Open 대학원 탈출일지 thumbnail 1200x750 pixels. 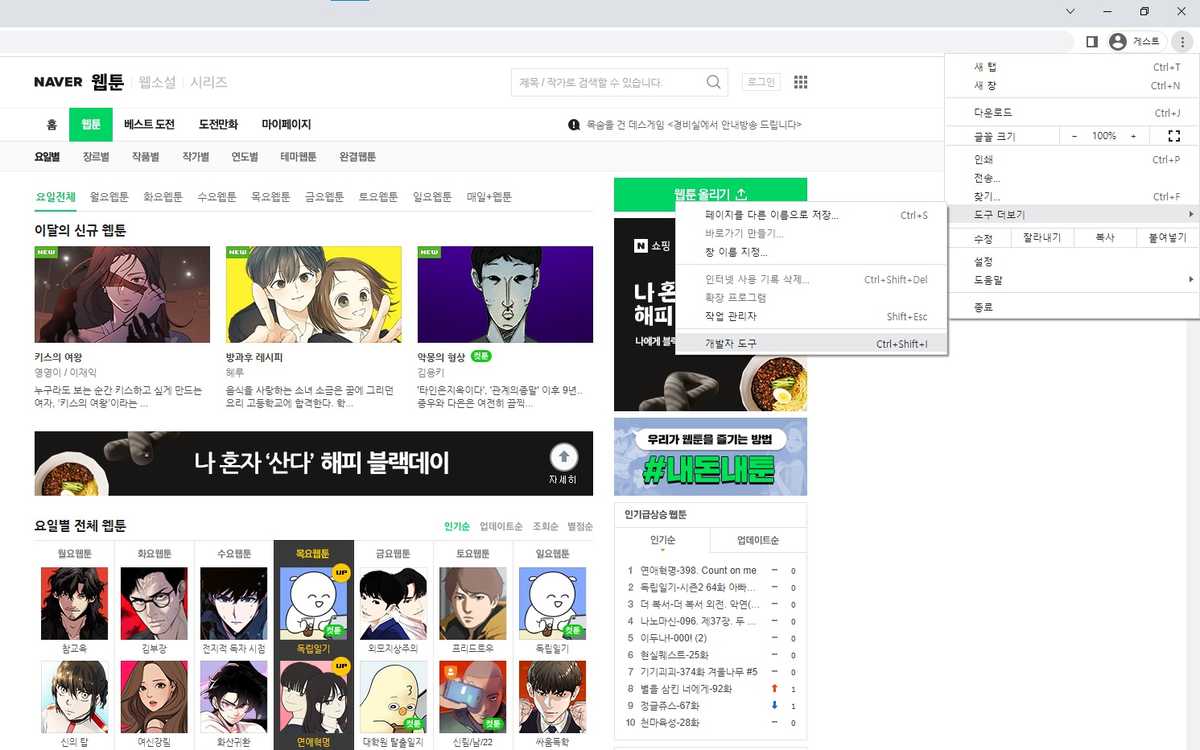[393, 697]
